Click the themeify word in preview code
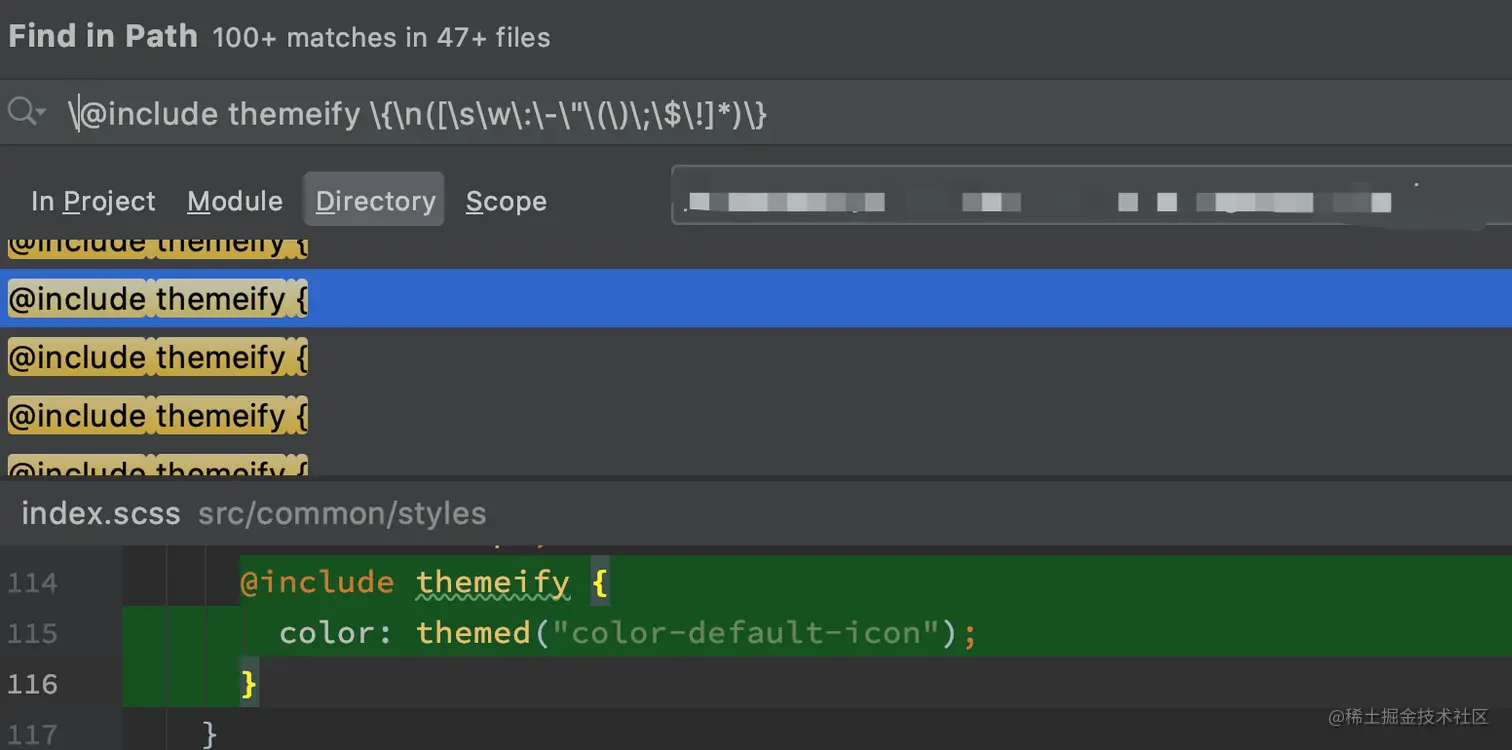This screenshot has width=1512, height=750. click(493, 582)
